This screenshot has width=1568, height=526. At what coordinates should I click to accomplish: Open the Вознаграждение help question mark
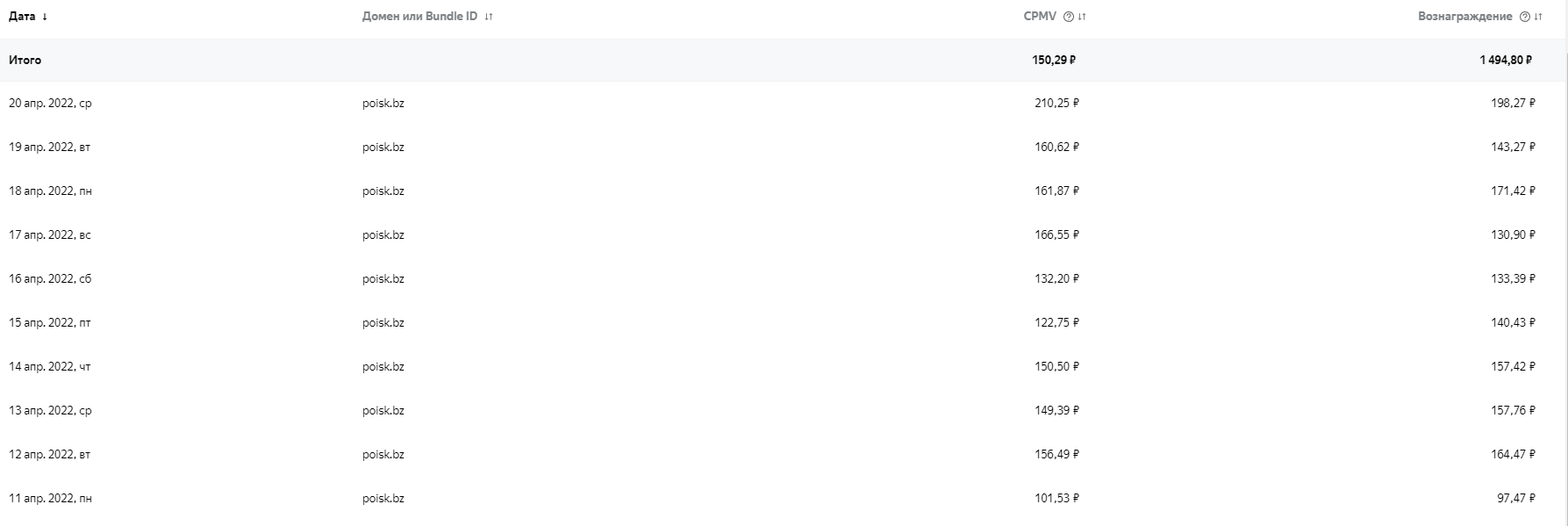coord(1524,17)
